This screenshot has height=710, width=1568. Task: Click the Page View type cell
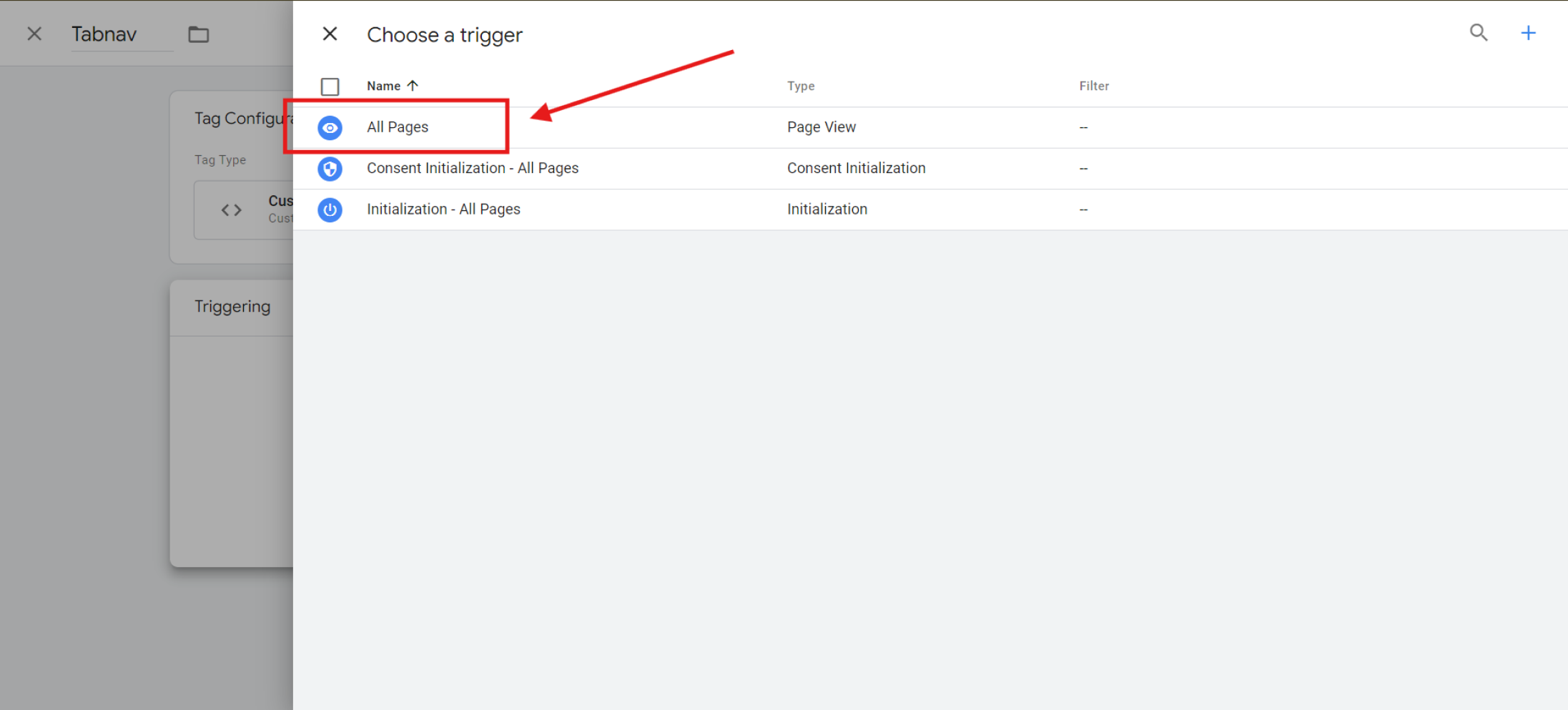pos(821,127)
